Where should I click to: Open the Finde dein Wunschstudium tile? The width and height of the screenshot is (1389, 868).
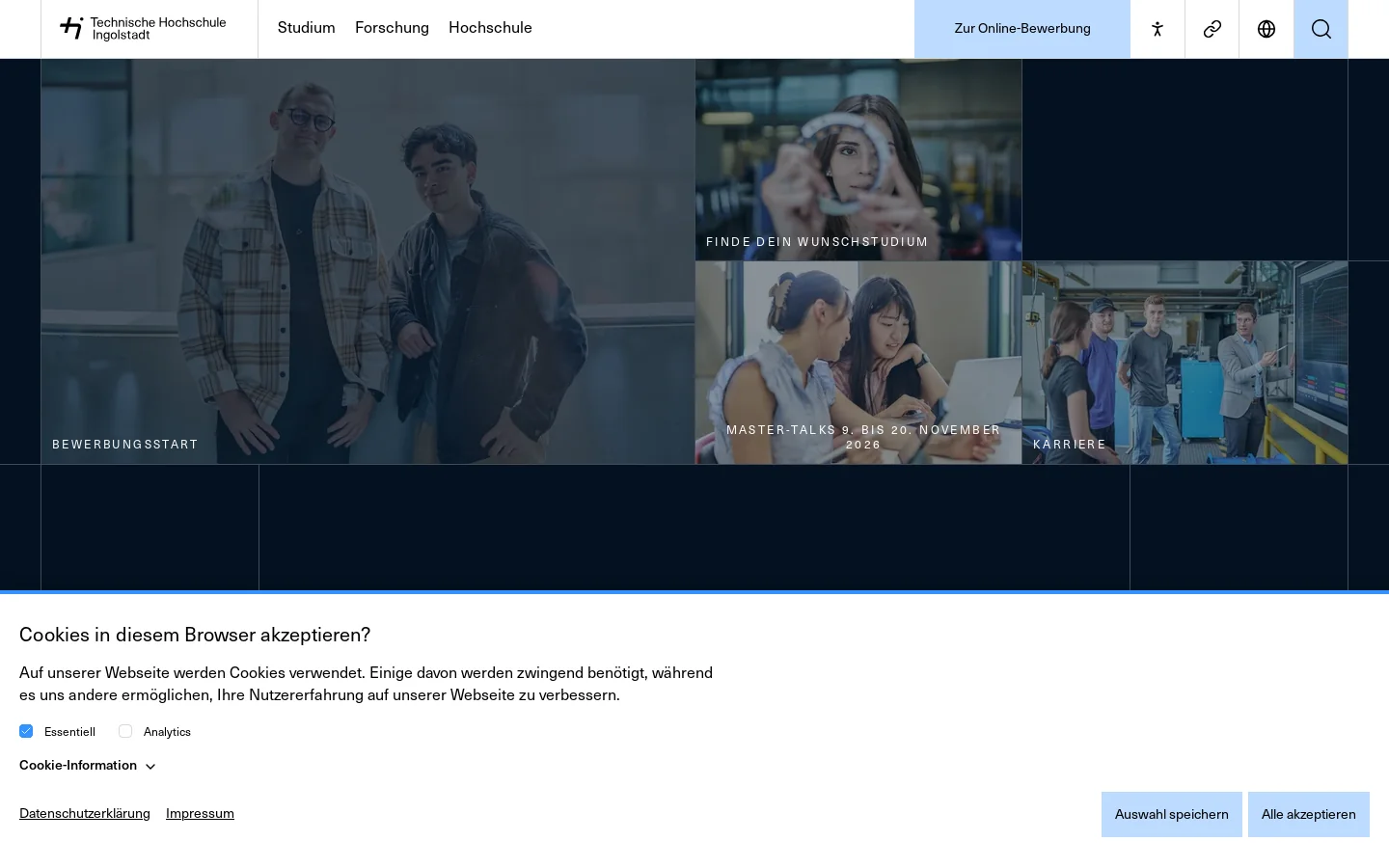coord(858,160)
